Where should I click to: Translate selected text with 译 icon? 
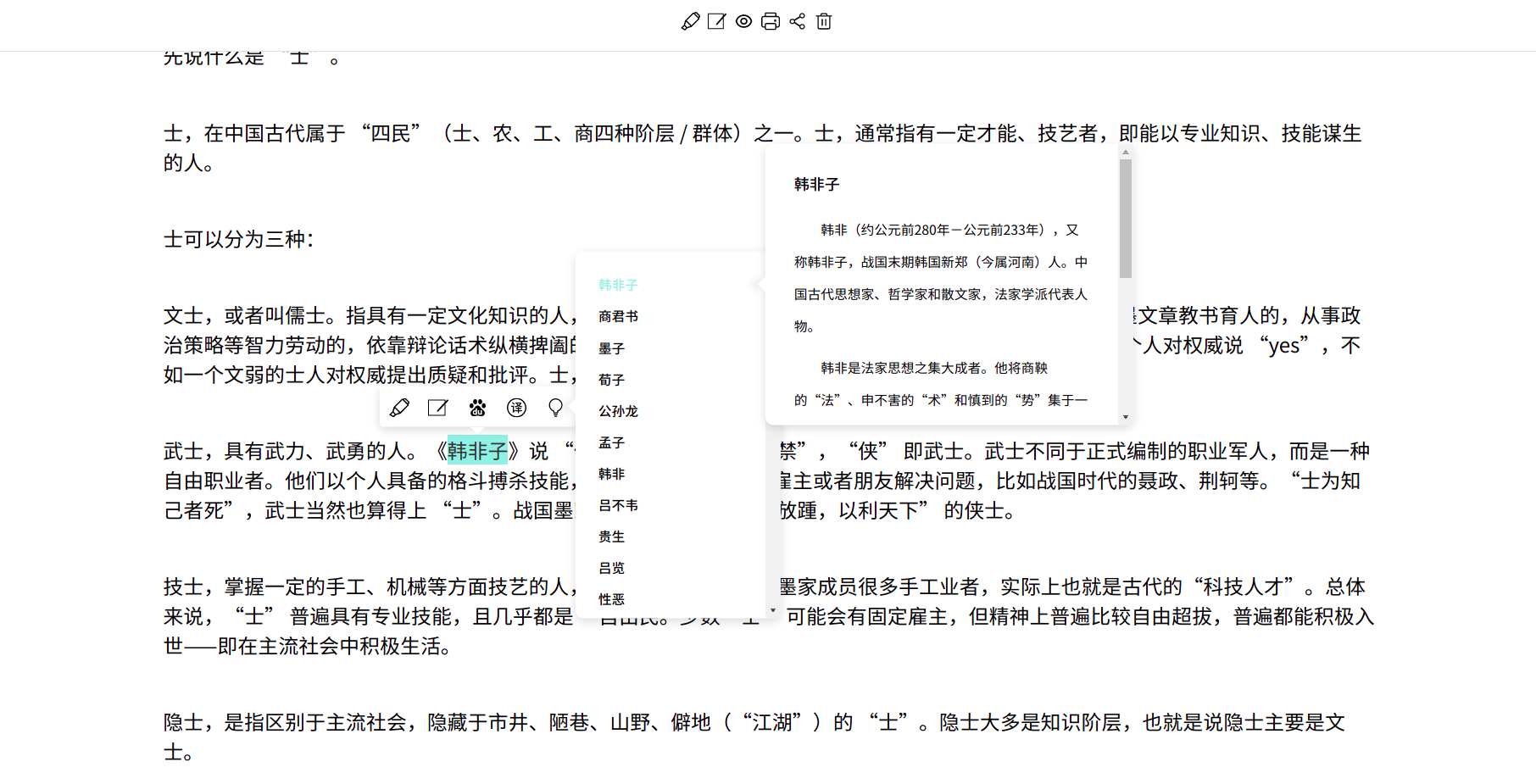[516, 408]
